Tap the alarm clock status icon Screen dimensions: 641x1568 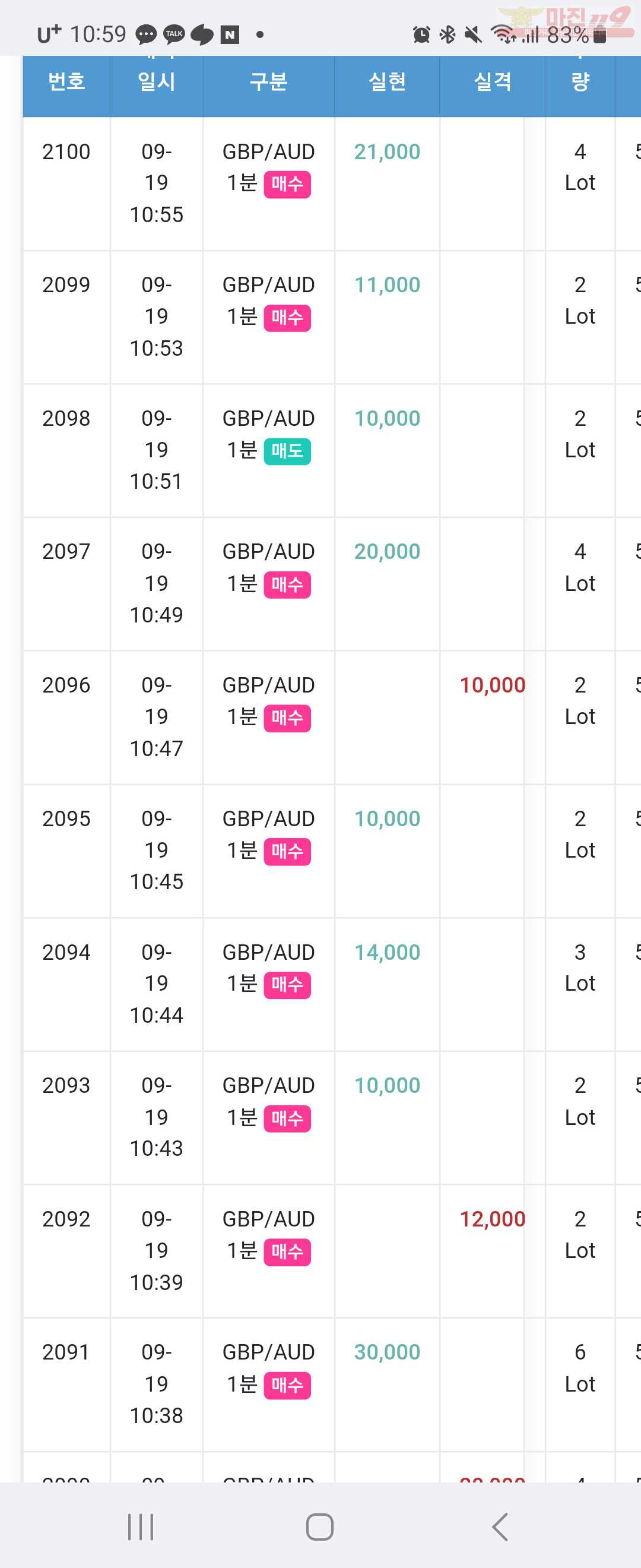[x=421, y=34]
